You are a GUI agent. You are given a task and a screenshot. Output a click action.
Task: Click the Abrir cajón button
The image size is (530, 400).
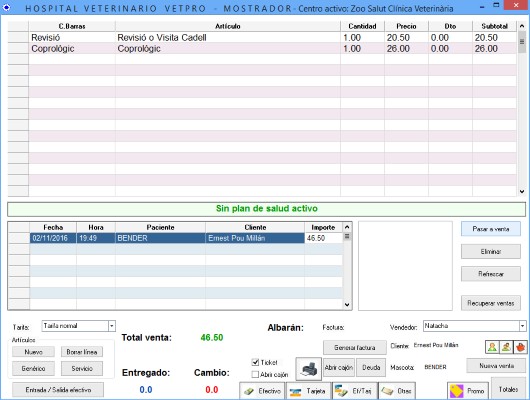coord(339,367)
